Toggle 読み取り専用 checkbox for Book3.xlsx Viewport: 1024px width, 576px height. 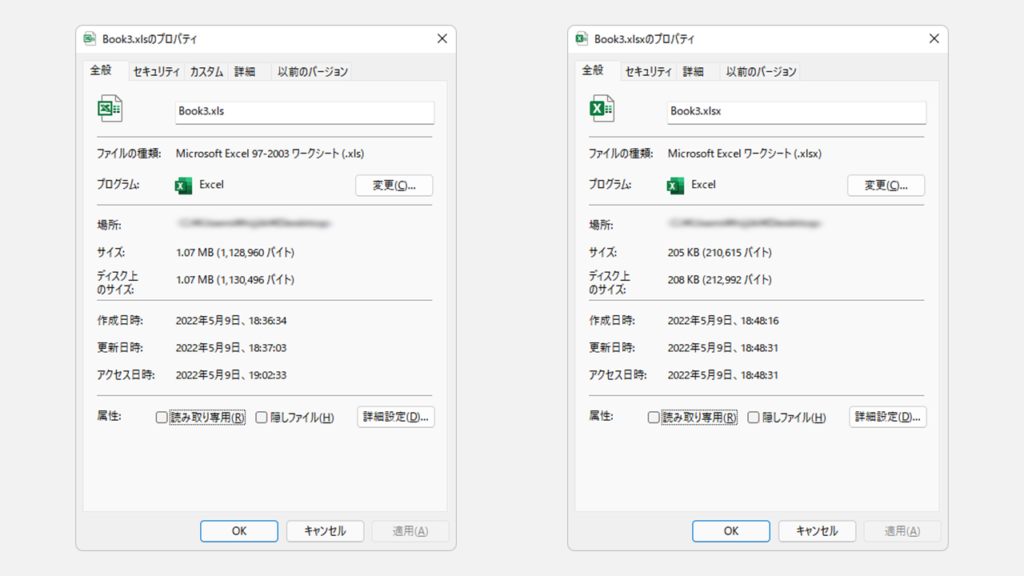pyautogui.click(x=654, y=418)
